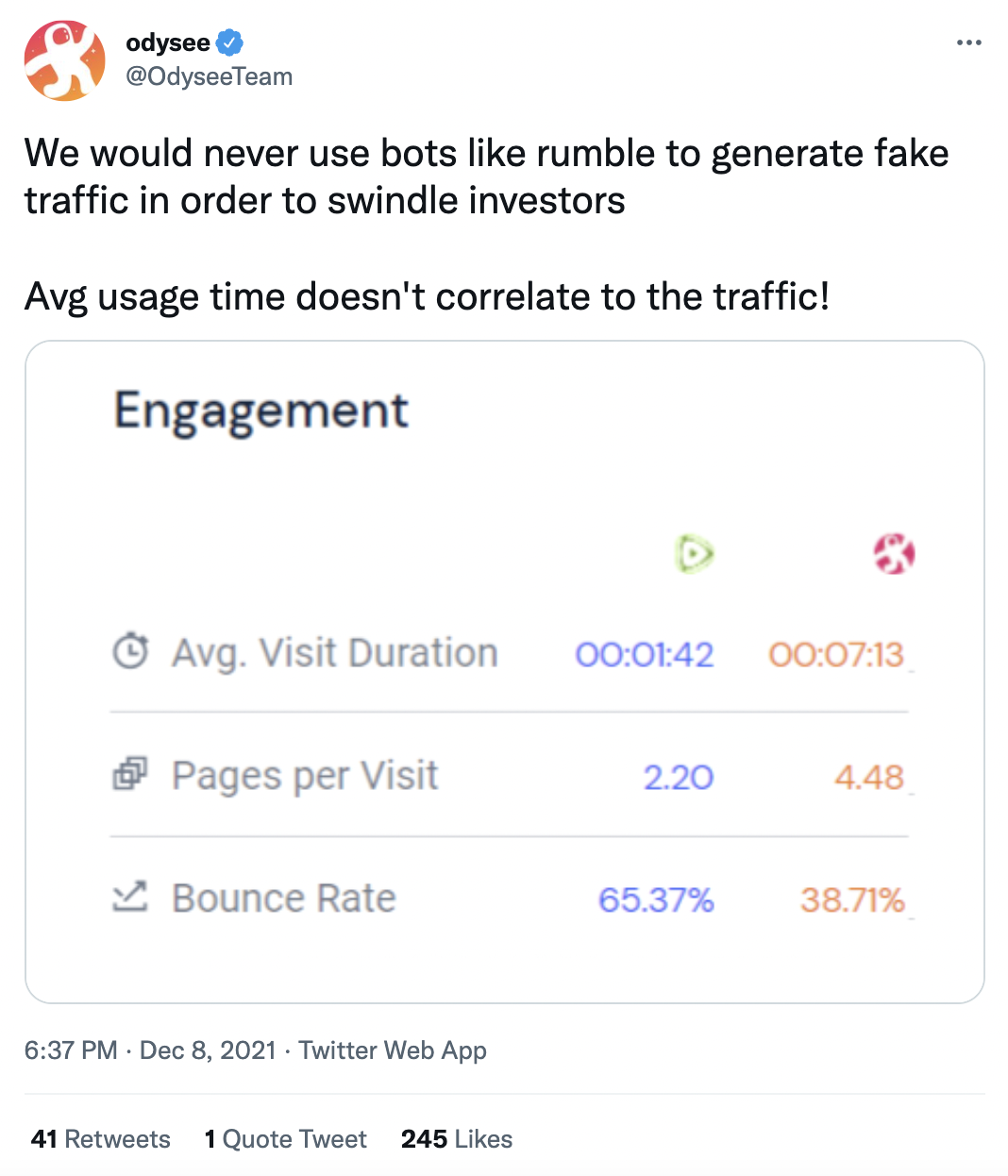Click the Twitter Web App source link
This screenshot has width=1008, height=1176.
click(393, 1050)
